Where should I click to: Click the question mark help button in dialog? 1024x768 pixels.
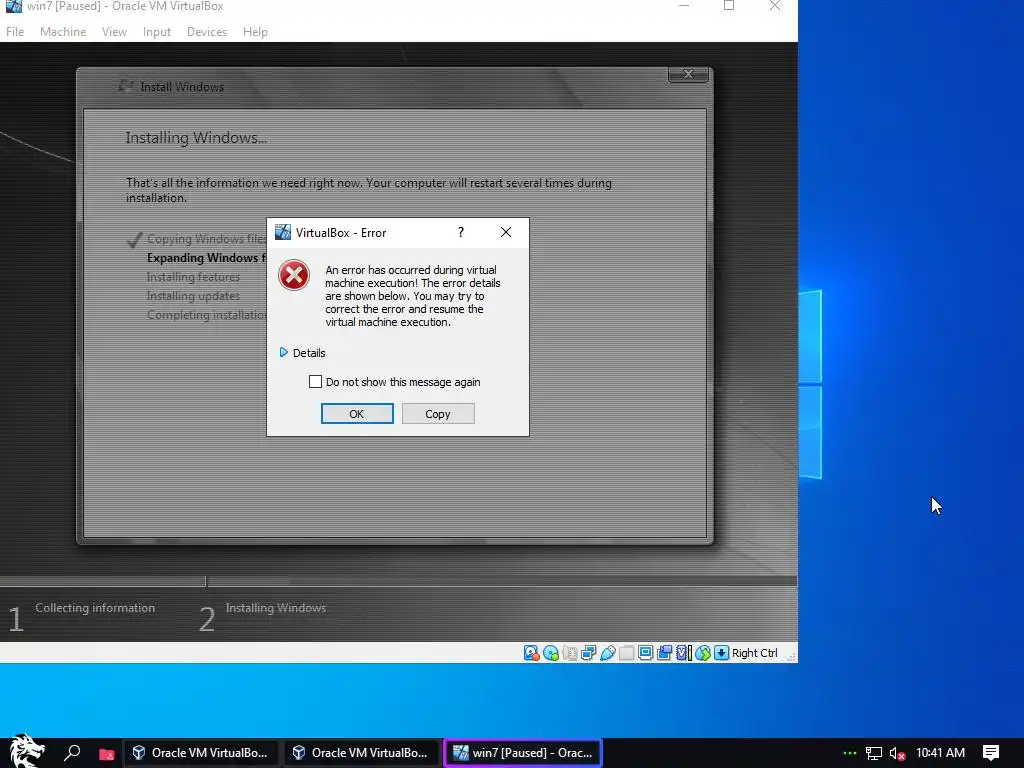tap(461, 232)
